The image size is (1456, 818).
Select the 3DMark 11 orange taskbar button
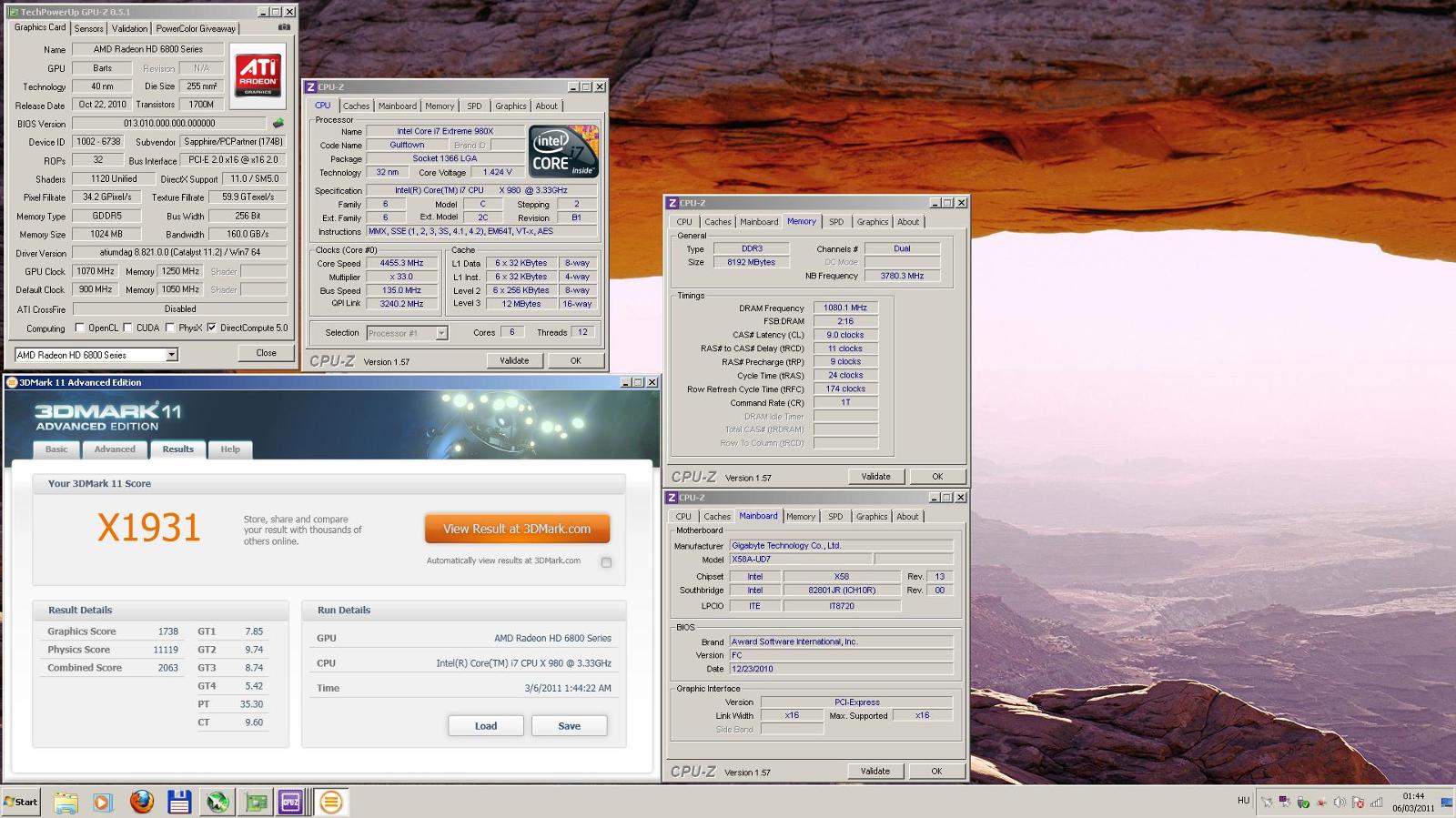(x=331, y=802)
